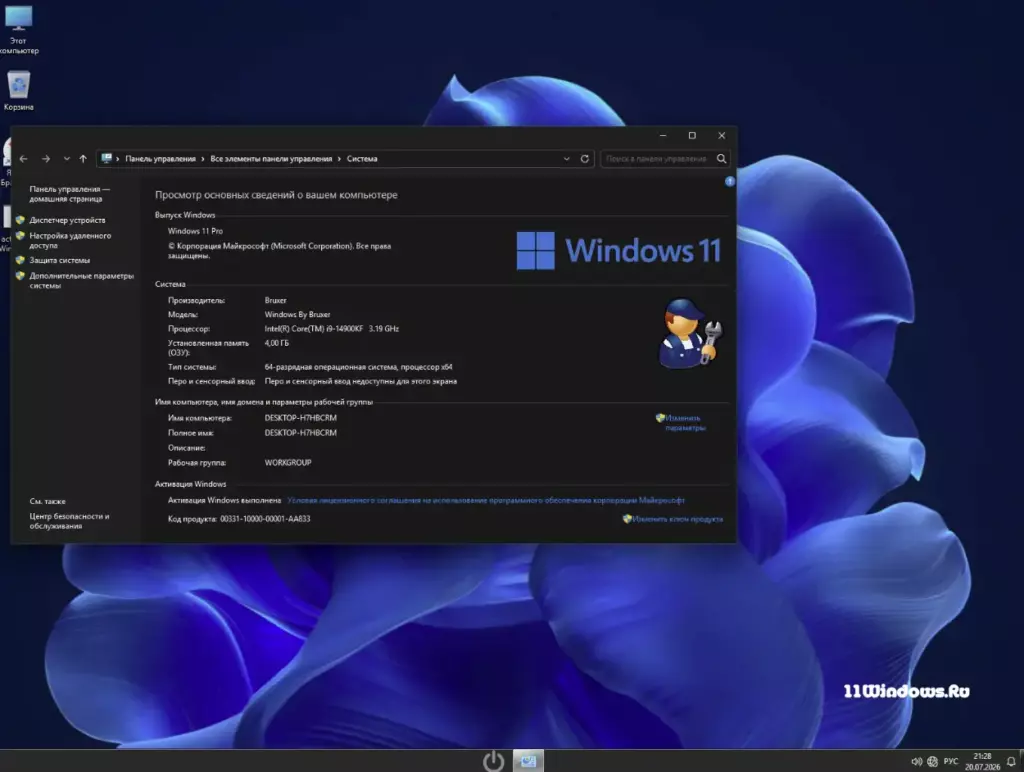Select WORKGROUP value text

[288, 462]
